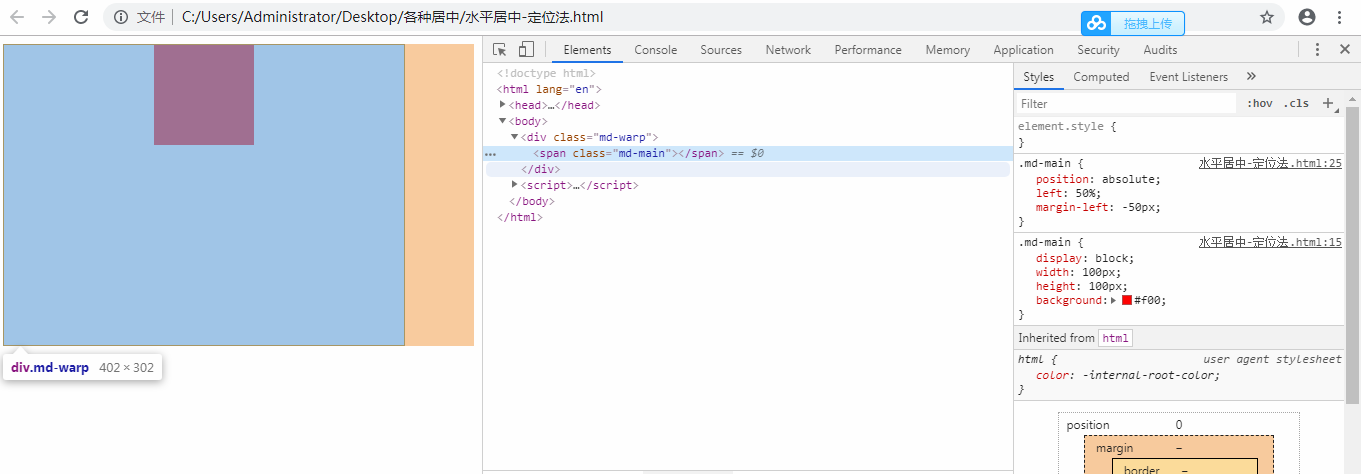This screenshot has width=1361, height=474.
Task: Click the cloud upload extension button
Action: 1132,23
